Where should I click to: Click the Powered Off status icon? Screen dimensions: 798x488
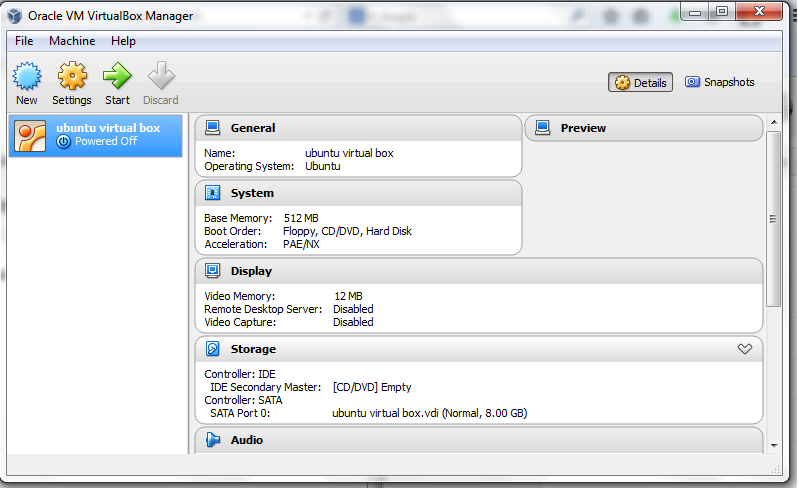[63, 142]
